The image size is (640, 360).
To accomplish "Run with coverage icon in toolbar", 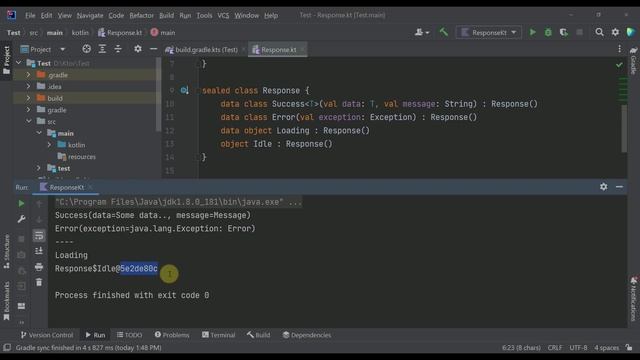I will pos(564,32).
